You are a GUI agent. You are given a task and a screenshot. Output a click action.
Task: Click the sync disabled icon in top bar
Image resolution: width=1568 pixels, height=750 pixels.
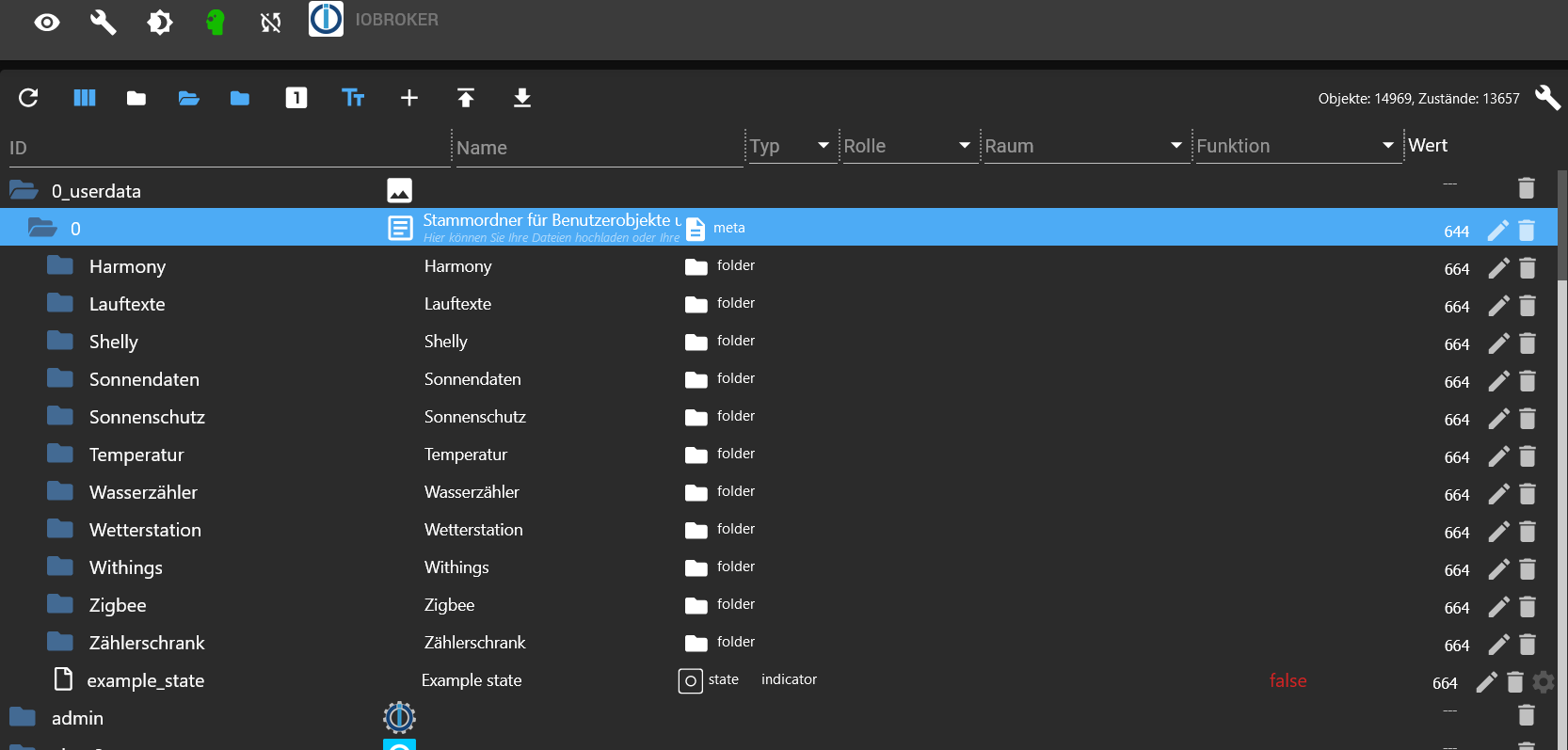tap(271, 22)
